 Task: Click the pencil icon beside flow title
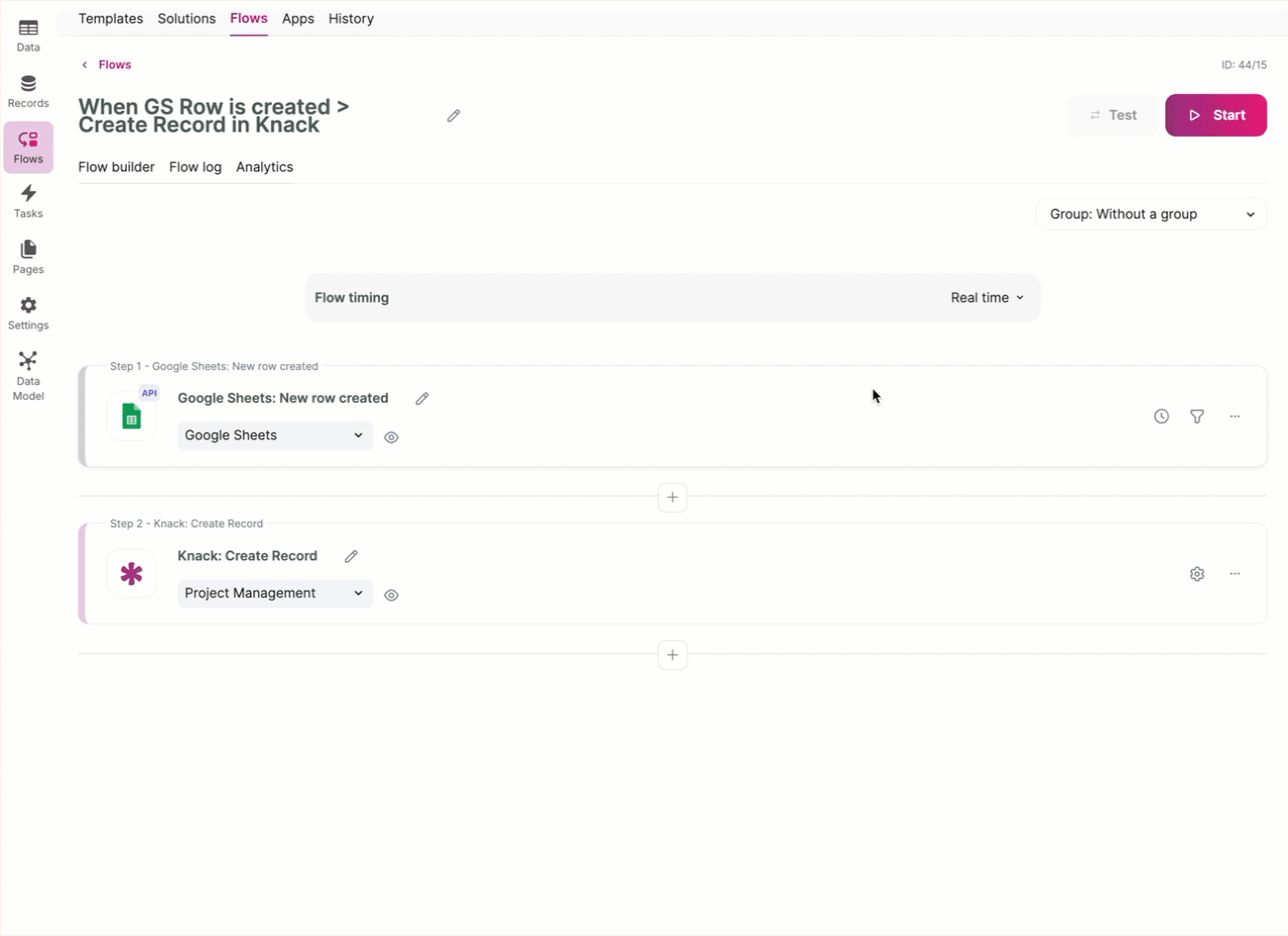click(x=453, y=116)
